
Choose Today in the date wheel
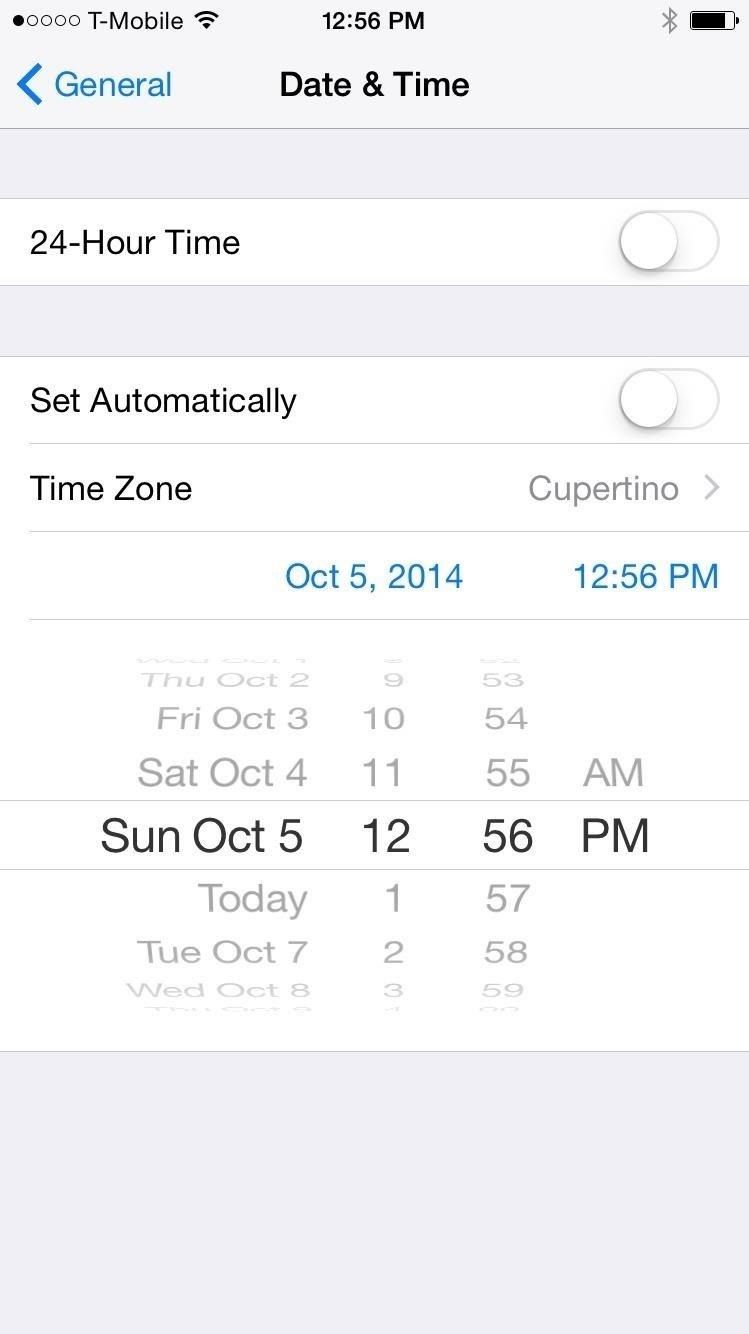pos(252,899)
